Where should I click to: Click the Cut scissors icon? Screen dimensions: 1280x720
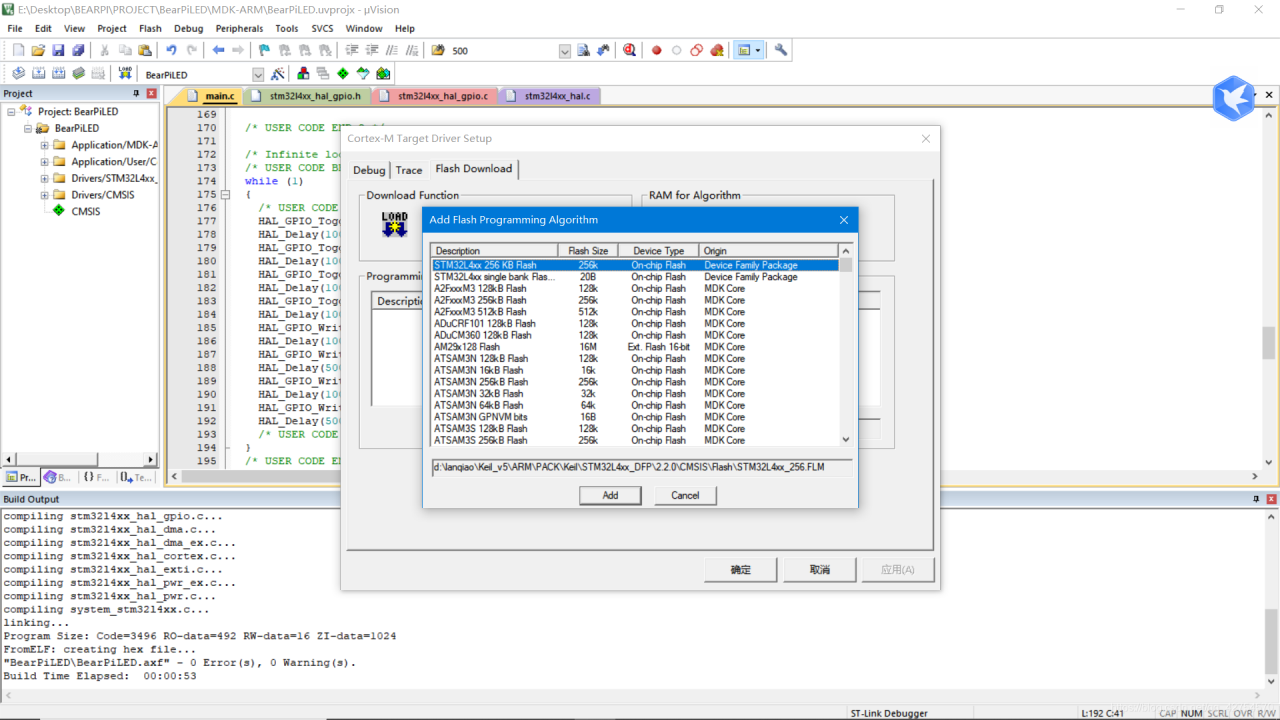pos(104,50)
